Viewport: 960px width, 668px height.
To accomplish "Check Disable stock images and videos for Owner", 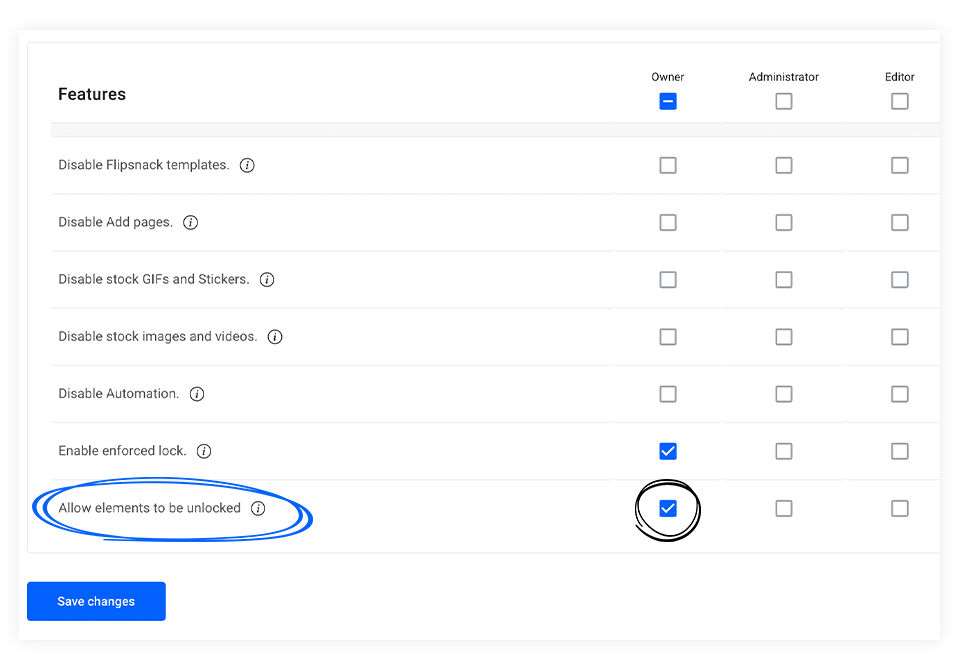I will coord(668,337).
